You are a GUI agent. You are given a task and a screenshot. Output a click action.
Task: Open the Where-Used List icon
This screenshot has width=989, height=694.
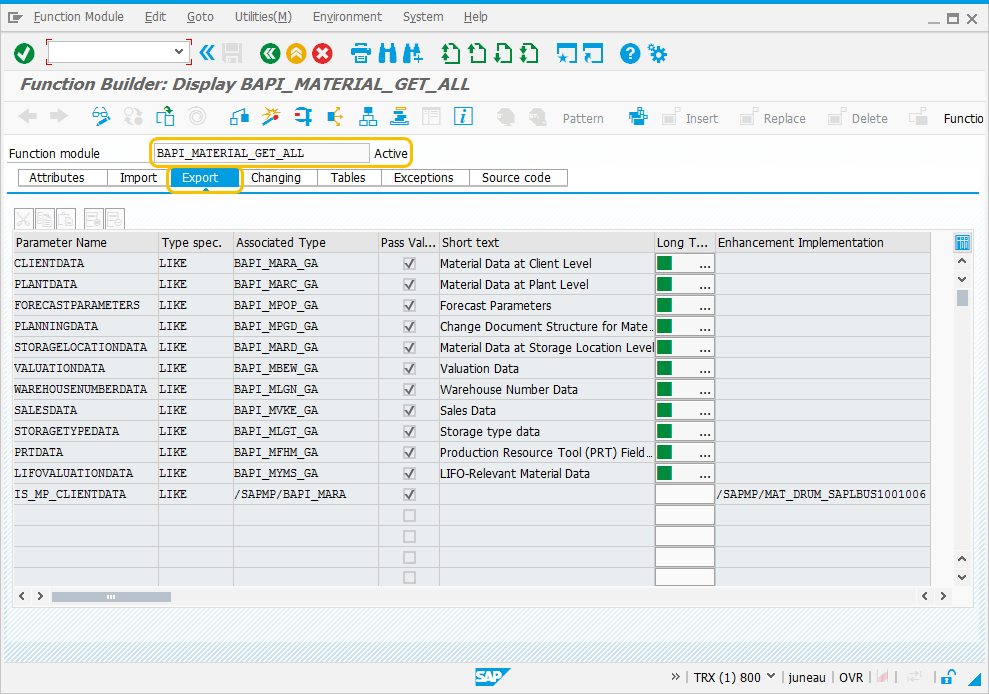pyautogui.click(x=335, y=117)
